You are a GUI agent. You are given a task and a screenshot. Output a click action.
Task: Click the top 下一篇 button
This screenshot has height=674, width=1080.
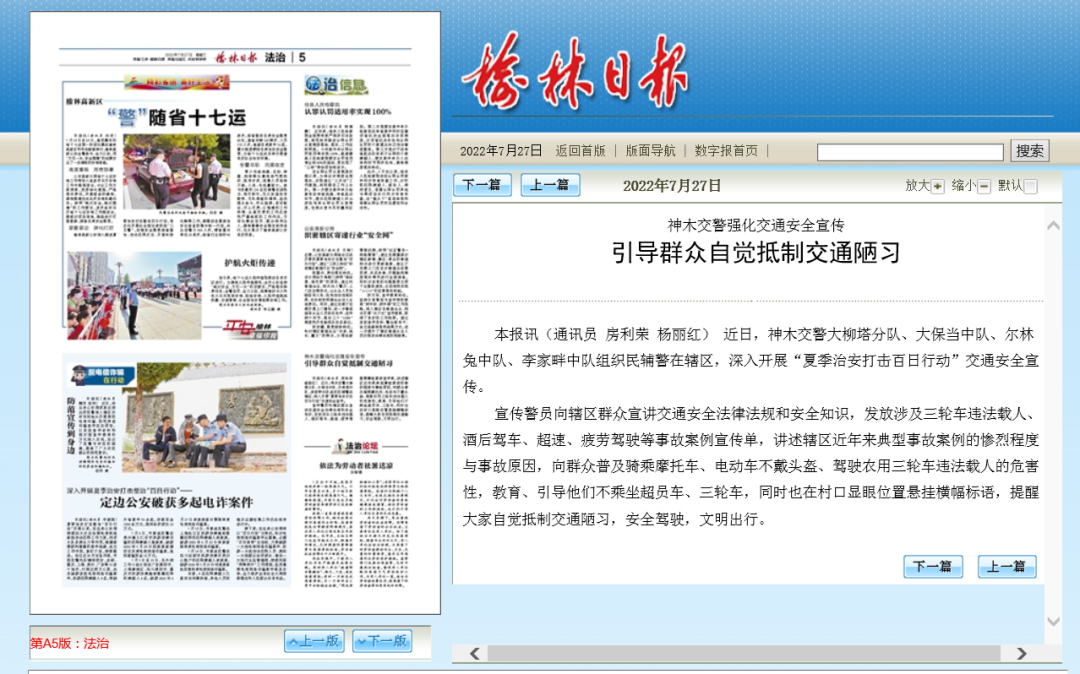(482, 185)
